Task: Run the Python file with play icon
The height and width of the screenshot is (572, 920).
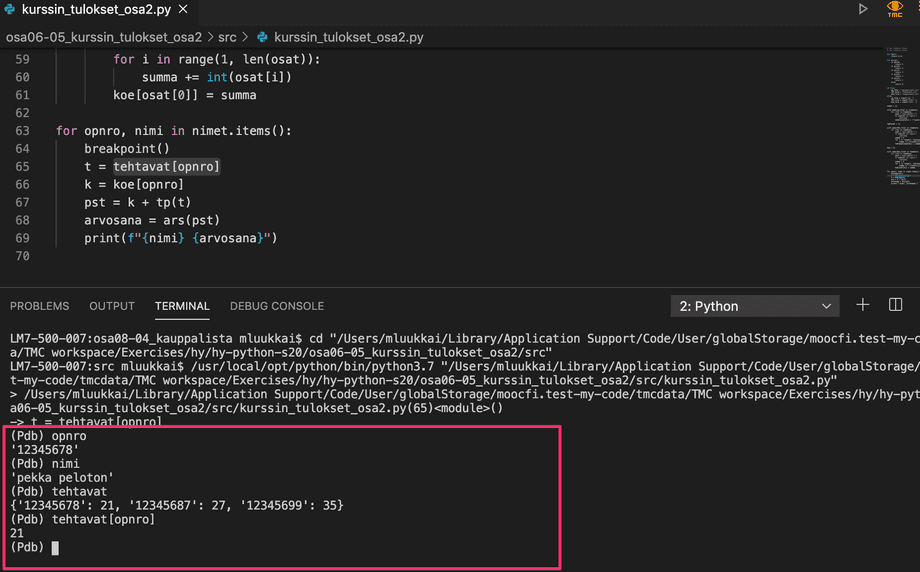Action: [x=863, y=9]
